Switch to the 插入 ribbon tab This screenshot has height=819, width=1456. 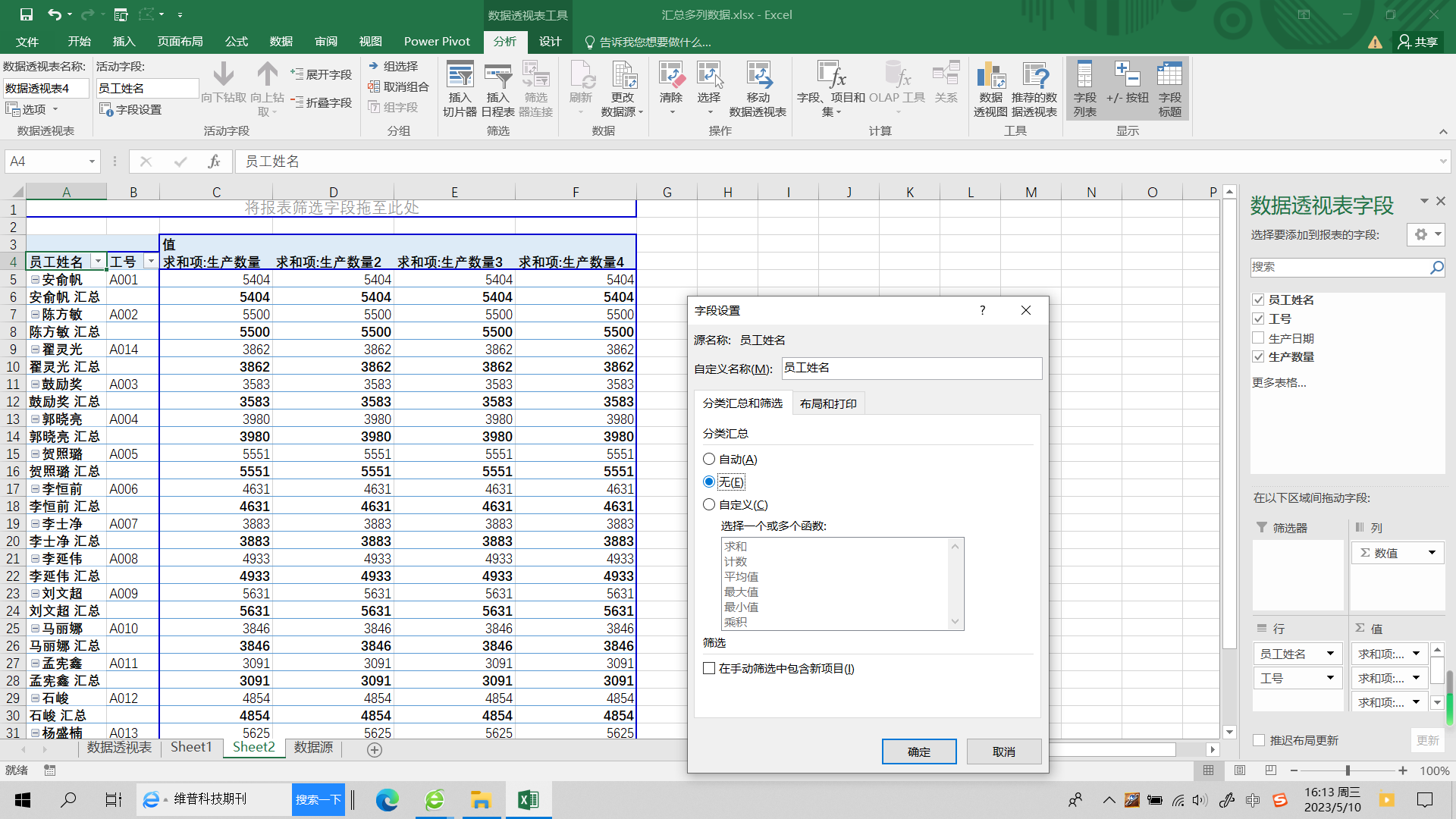[x=124, y=41]
